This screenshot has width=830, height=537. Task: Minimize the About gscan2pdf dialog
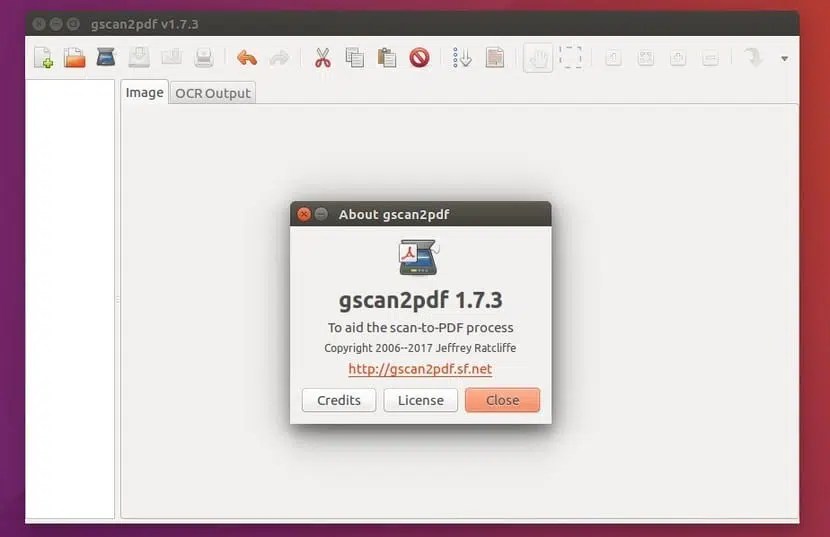point(321,214)
